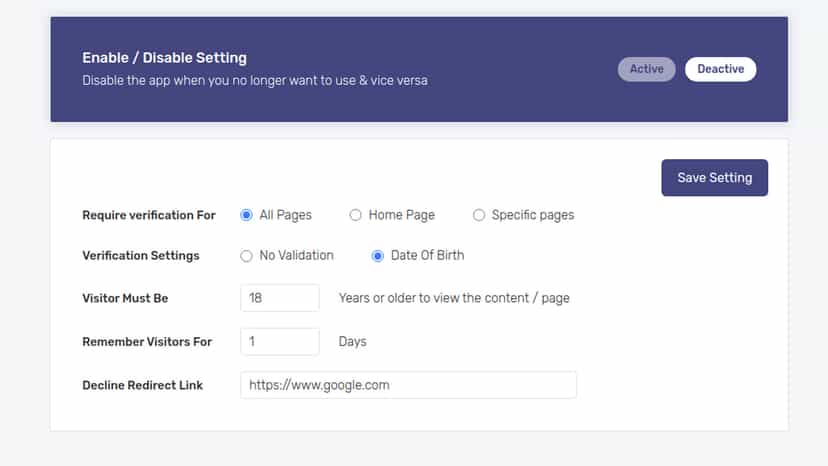Click the Remember Visitors For label
This screenshot has width=828, height=466.
tap(147, 342)
